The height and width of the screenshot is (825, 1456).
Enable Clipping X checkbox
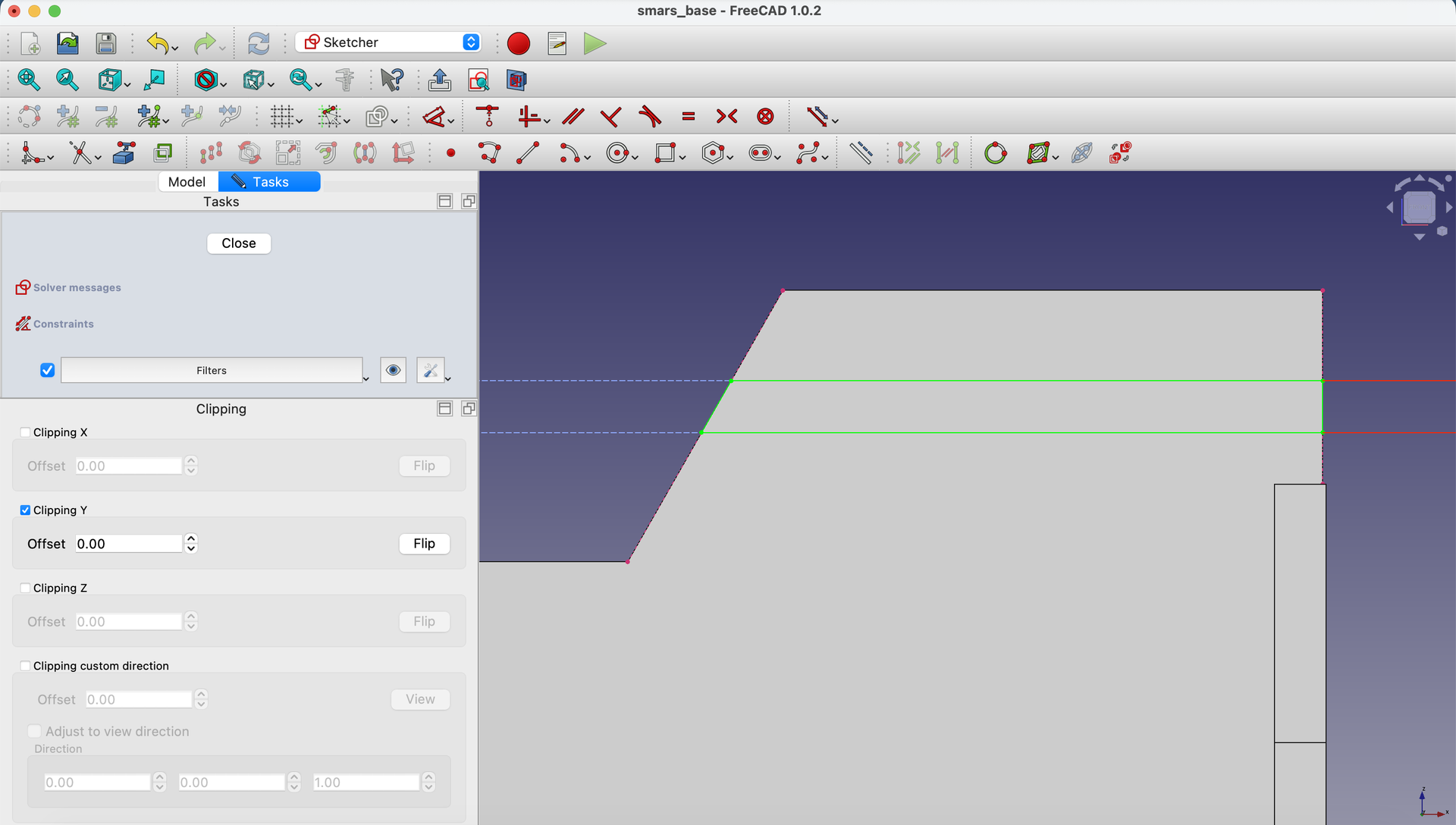coord(25,432)
